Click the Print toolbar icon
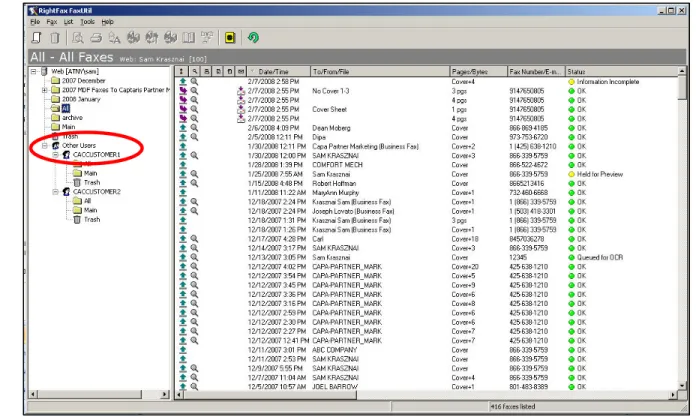The width and height of the screenshot is (696, 417). click(x=96, y=38)
